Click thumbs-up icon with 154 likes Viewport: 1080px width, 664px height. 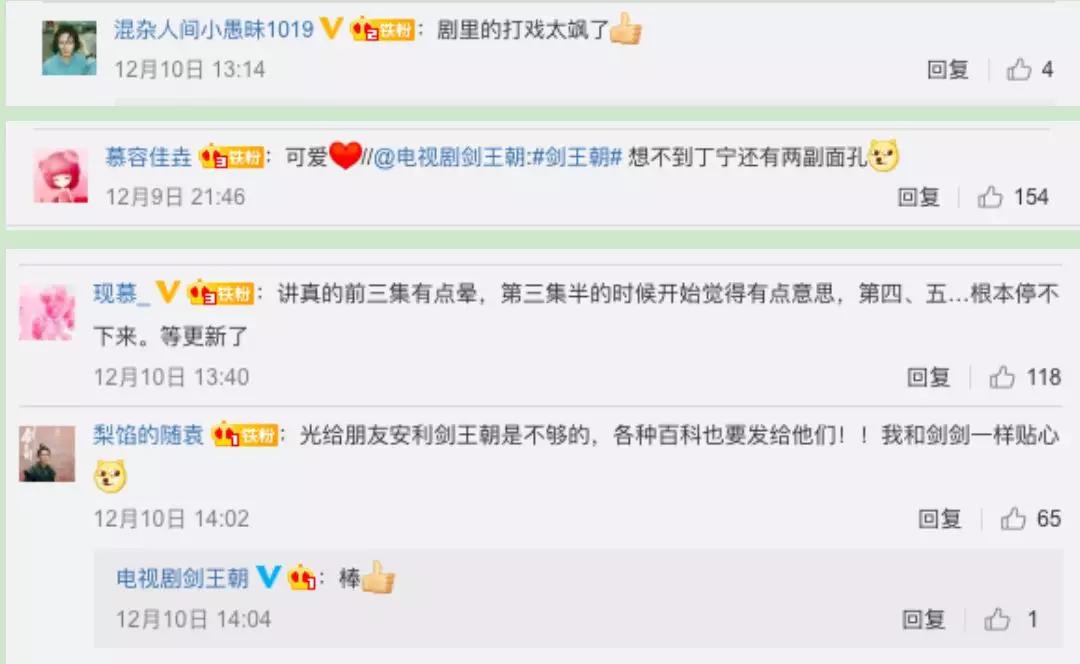point(990,197)
